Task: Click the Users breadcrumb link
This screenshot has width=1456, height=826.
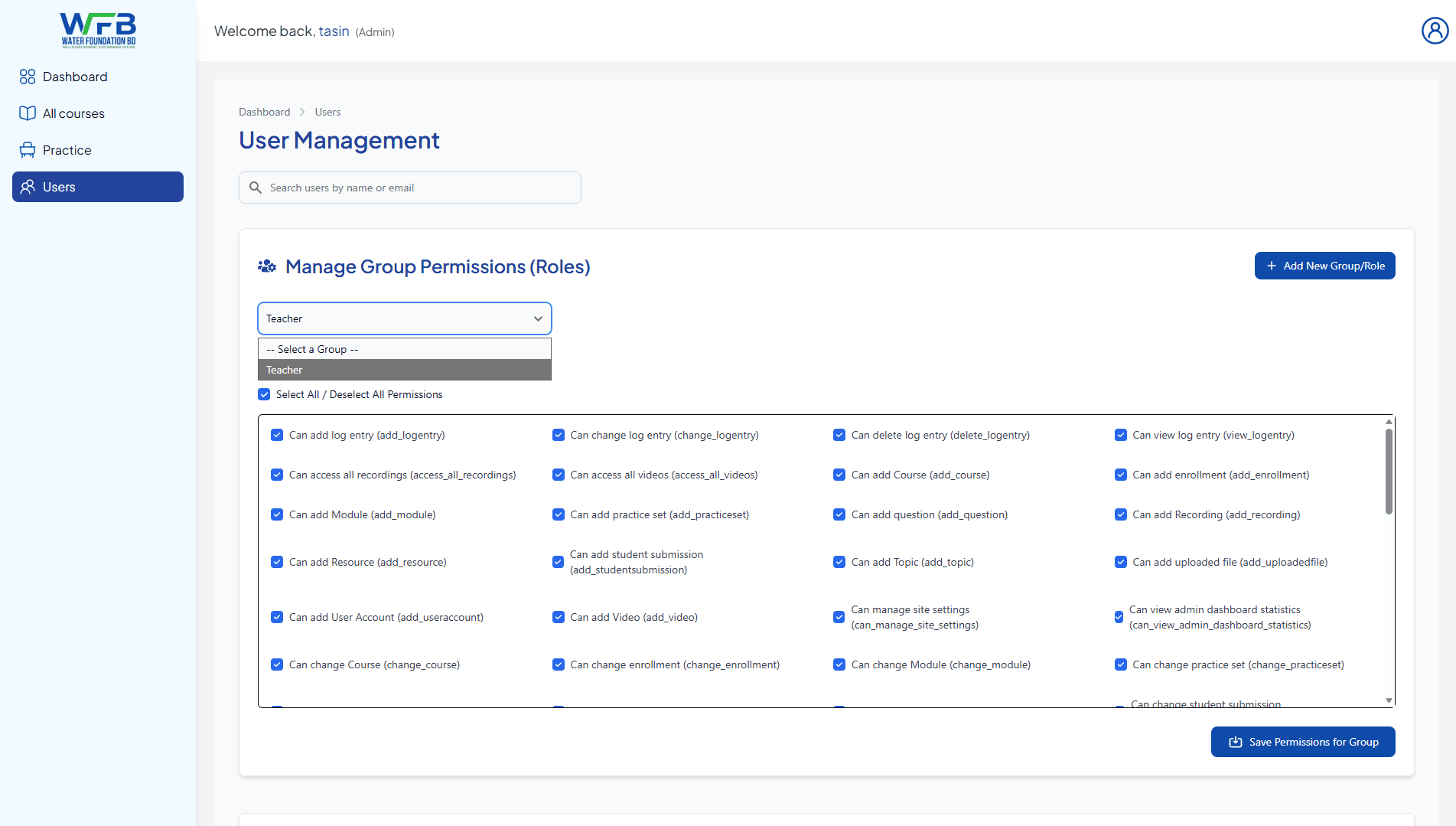Action: pos(327,112)
